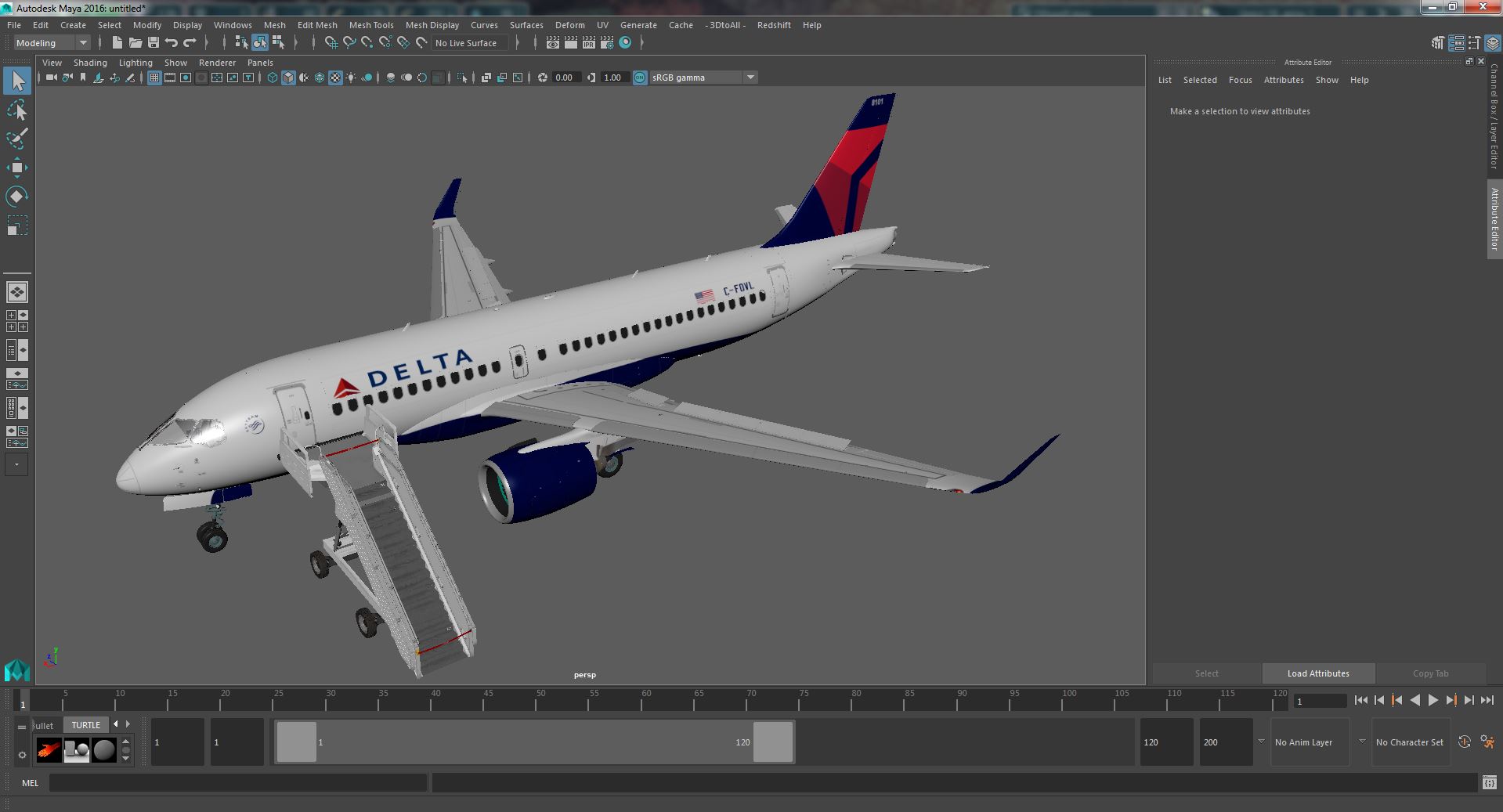1503x812 pixels.
Task: Snap to grids icon
Action: point(331,43)
